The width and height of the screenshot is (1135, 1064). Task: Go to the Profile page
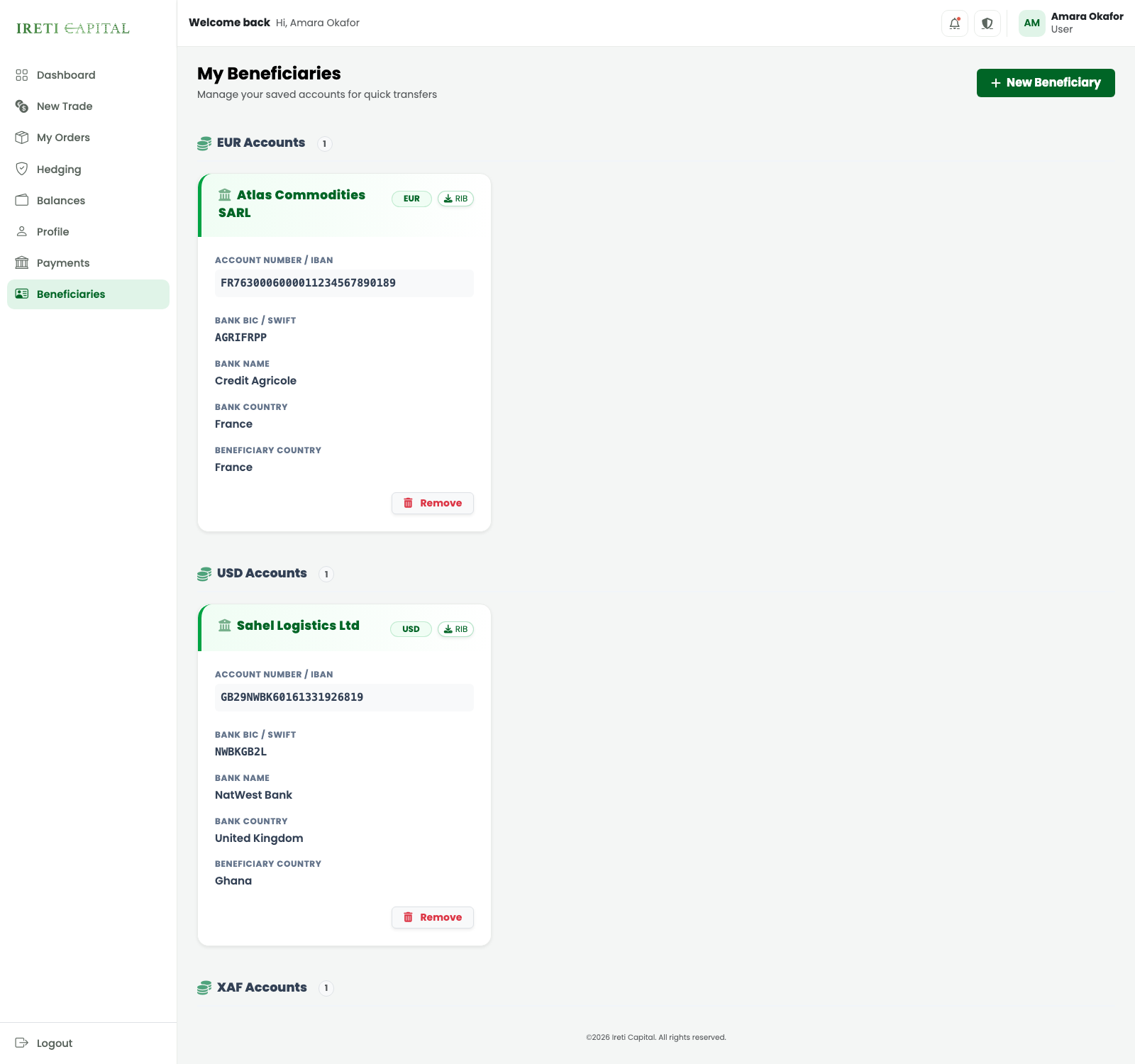[x=88, y=232]
